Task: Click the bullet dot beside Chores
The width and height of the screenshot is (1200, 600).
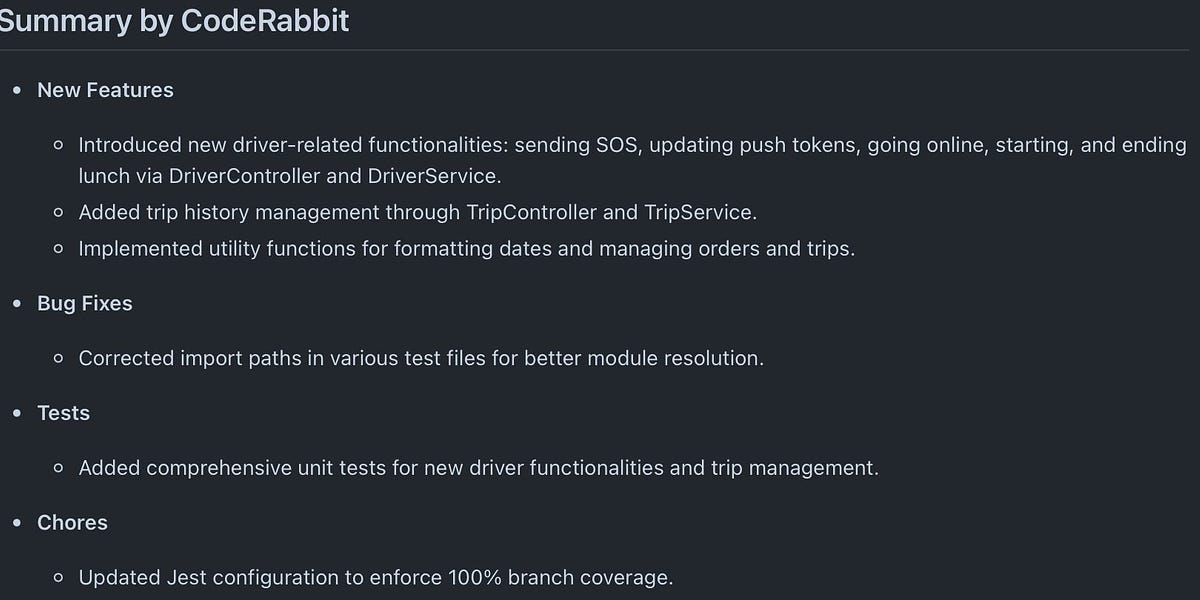Action: tap(16, 523)
